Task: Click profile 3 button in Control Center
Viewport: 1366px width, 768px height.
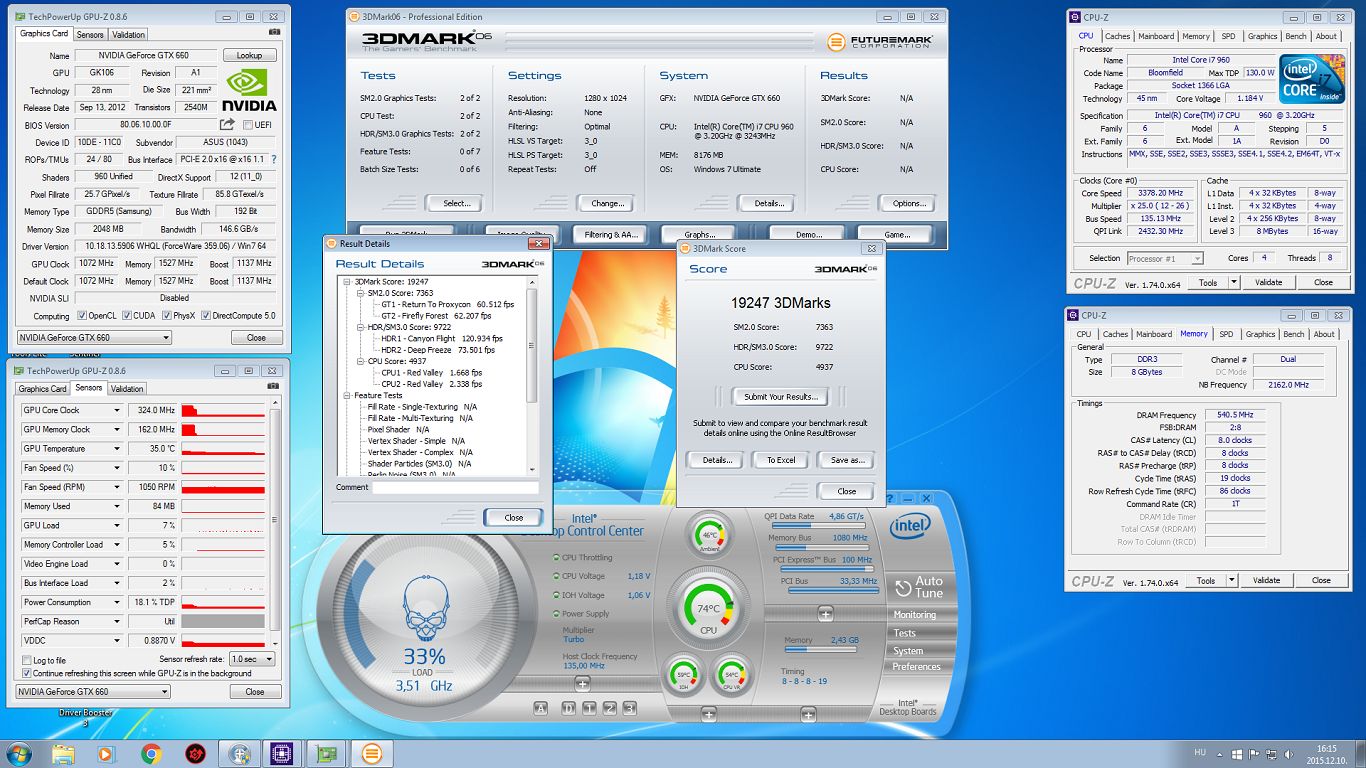Action: 630,708
